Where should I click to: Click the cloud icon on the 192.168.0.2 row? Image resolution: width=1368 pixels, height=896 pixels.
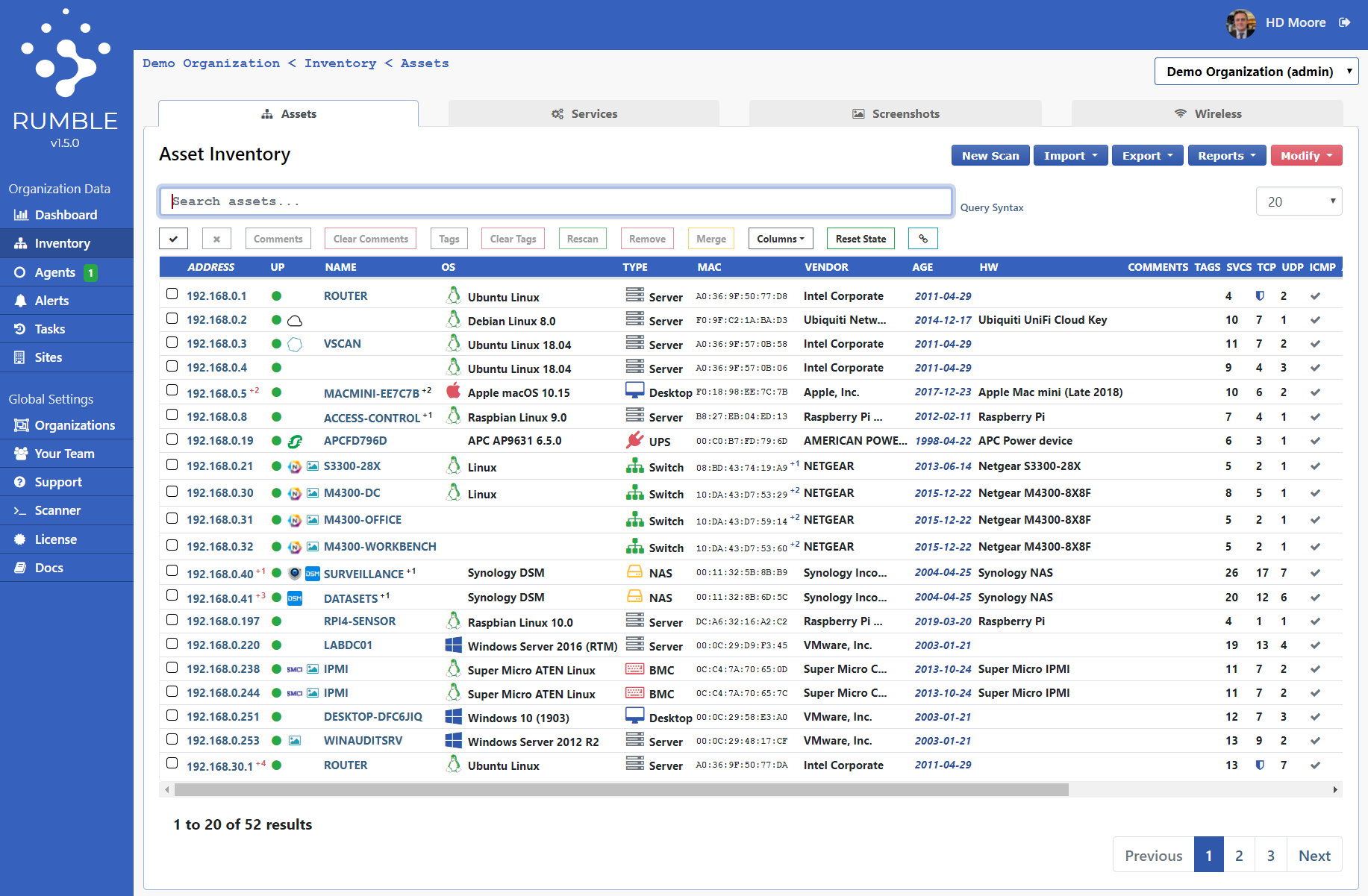295,320
